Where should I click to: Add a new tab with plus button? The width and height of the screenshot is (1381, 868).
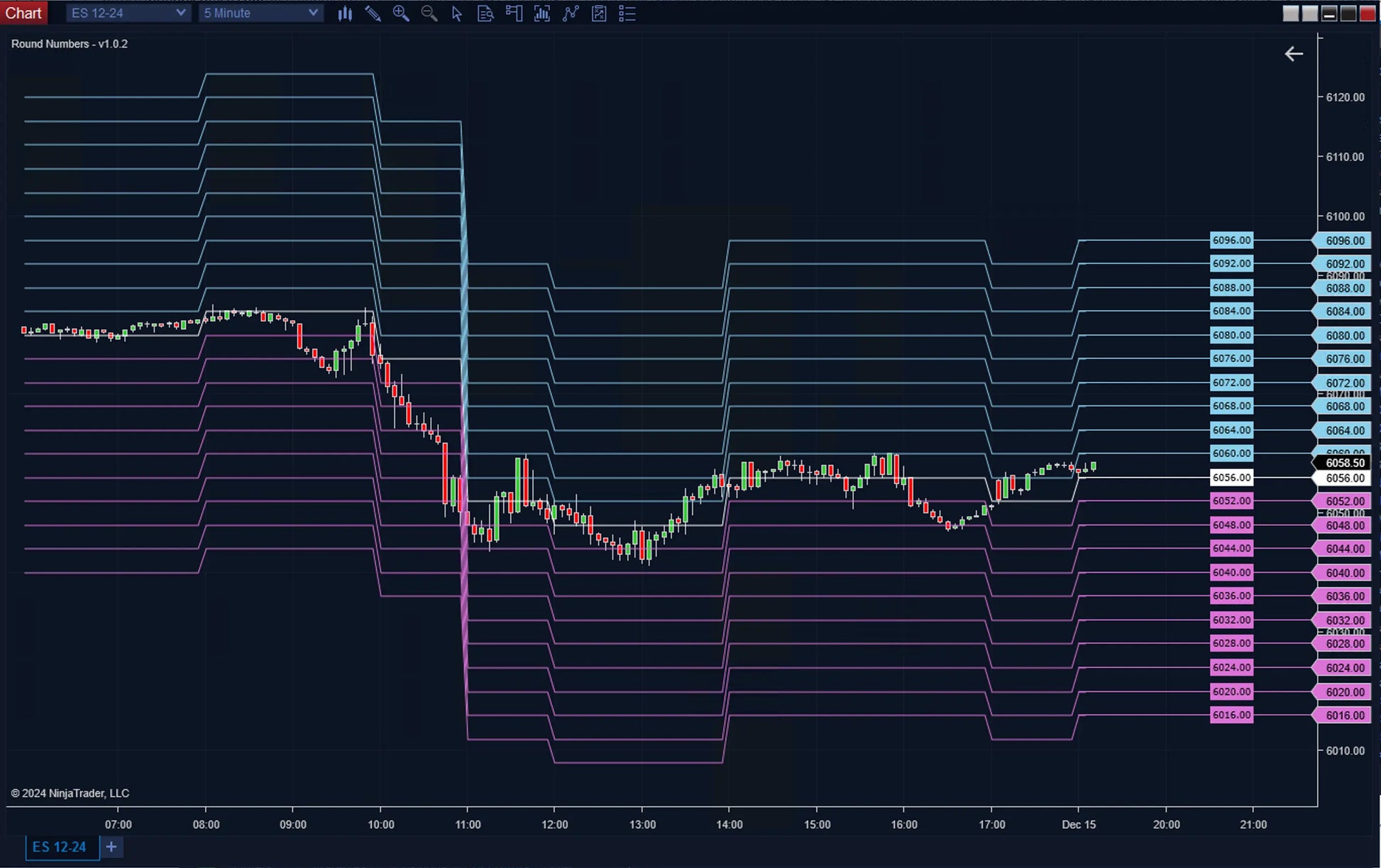(x=111, y=847)
